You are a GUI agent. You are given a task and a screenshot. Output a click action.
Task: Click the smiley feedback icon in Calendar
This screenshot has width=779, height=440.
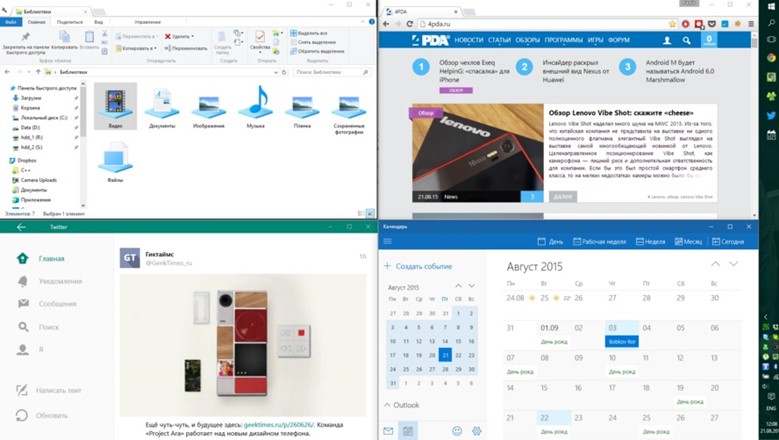[457, 431]
